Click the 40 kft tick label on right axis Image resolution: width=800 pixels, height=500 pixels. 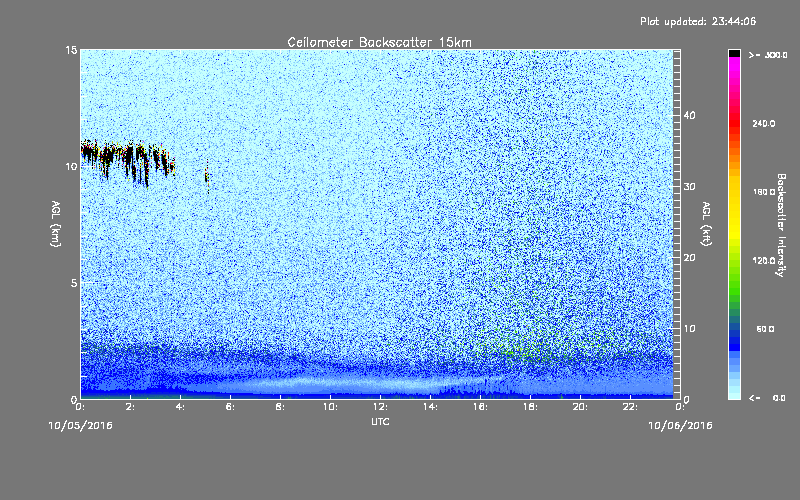[x=689, y=115]
